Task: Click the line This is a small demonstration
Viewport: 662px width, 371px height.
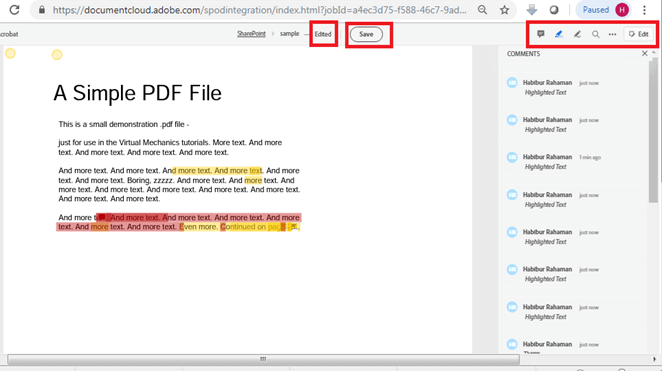Action: [124, 124]
